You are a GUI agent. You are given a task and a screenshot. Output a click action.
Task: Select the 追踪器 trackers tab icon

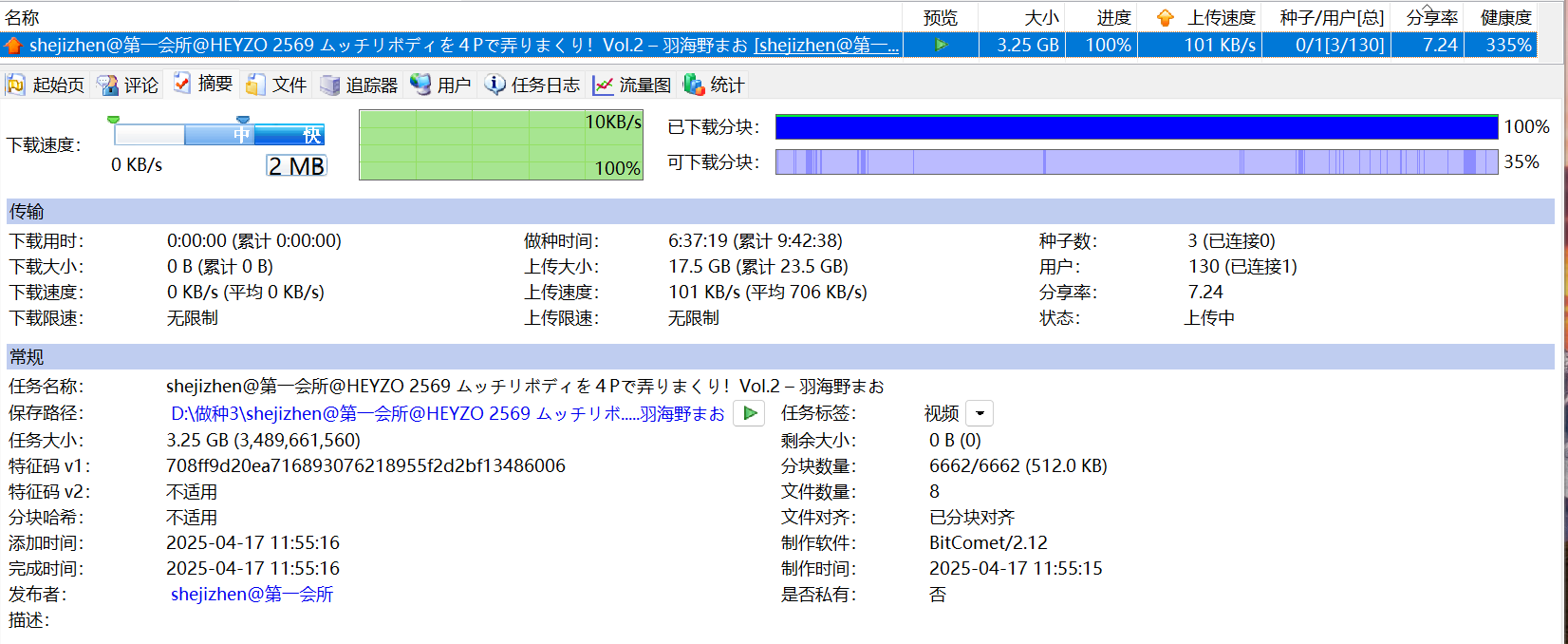coord(329,85)
